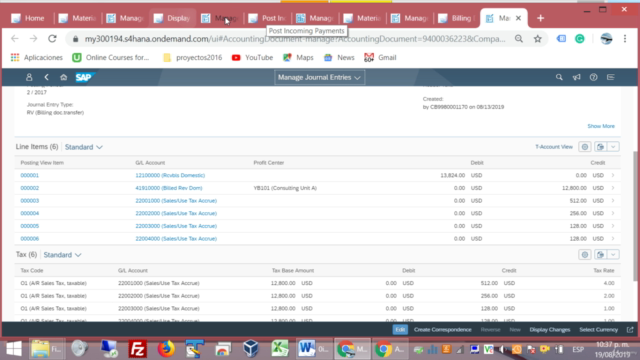
Task: Open G/L account 41910000 Billed Rev Dom
Action: [169, 188]
